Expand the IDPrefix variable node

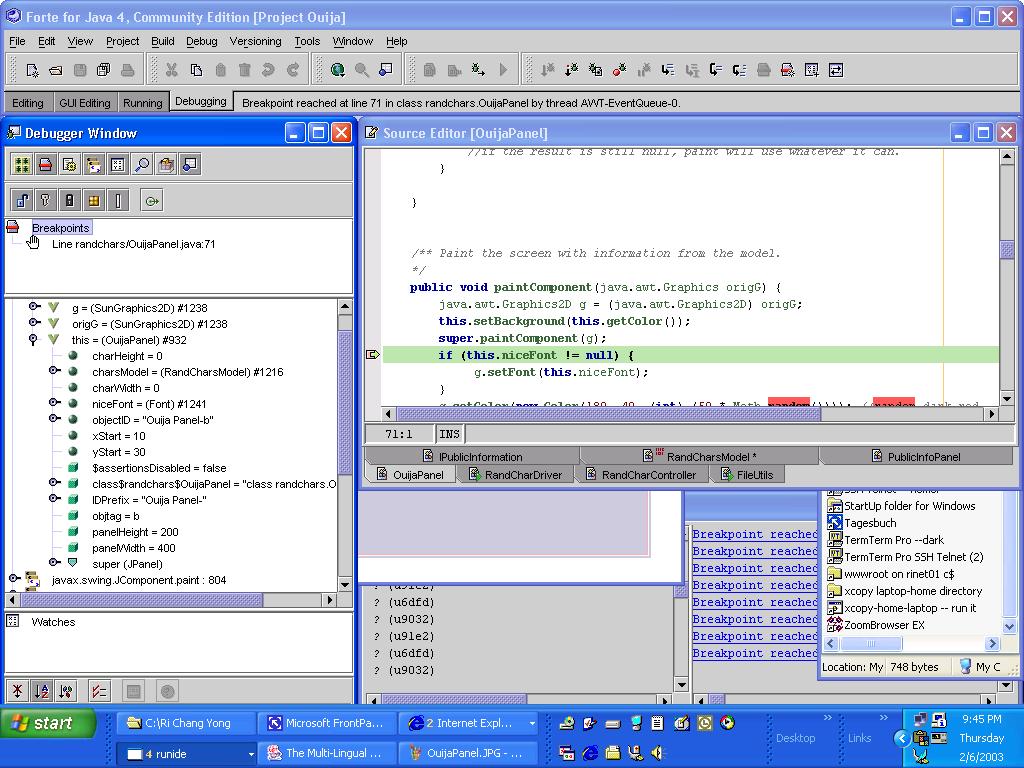[54, 500]
